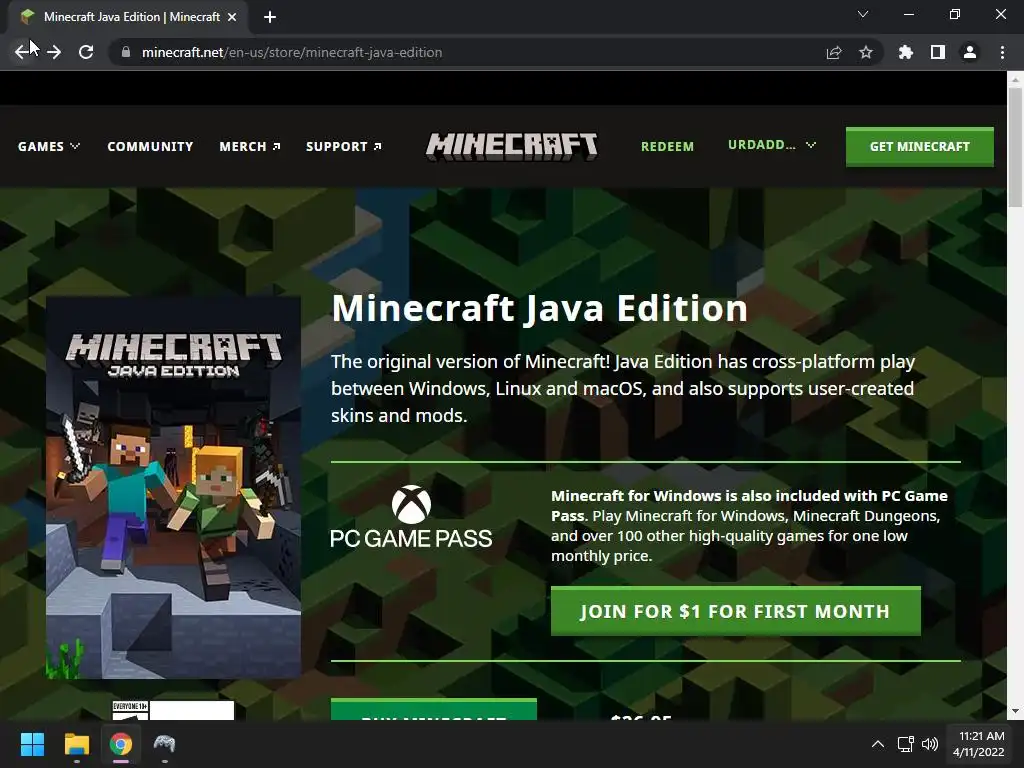Open the SUPPORT external link
The image size is (1024, 768).
pos(344,146)
